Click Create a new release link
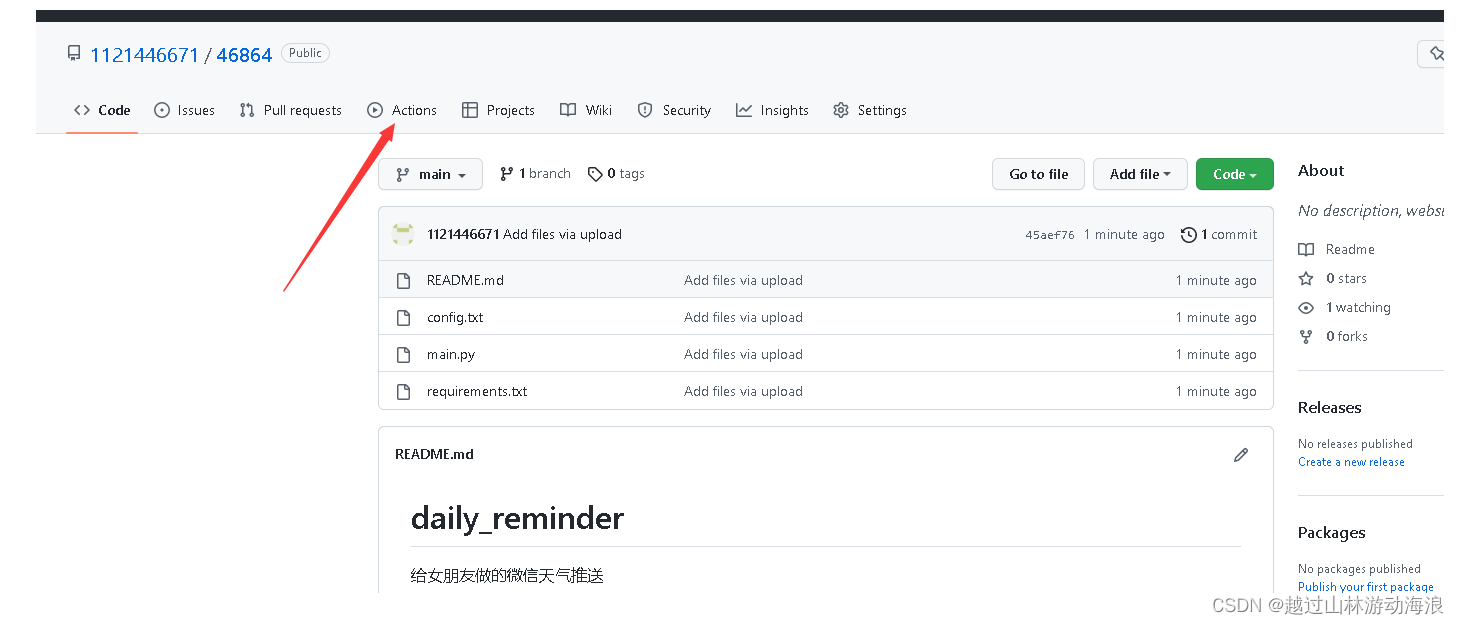The height and width of the screenshot is (624, 1459). click(1351, 462)
